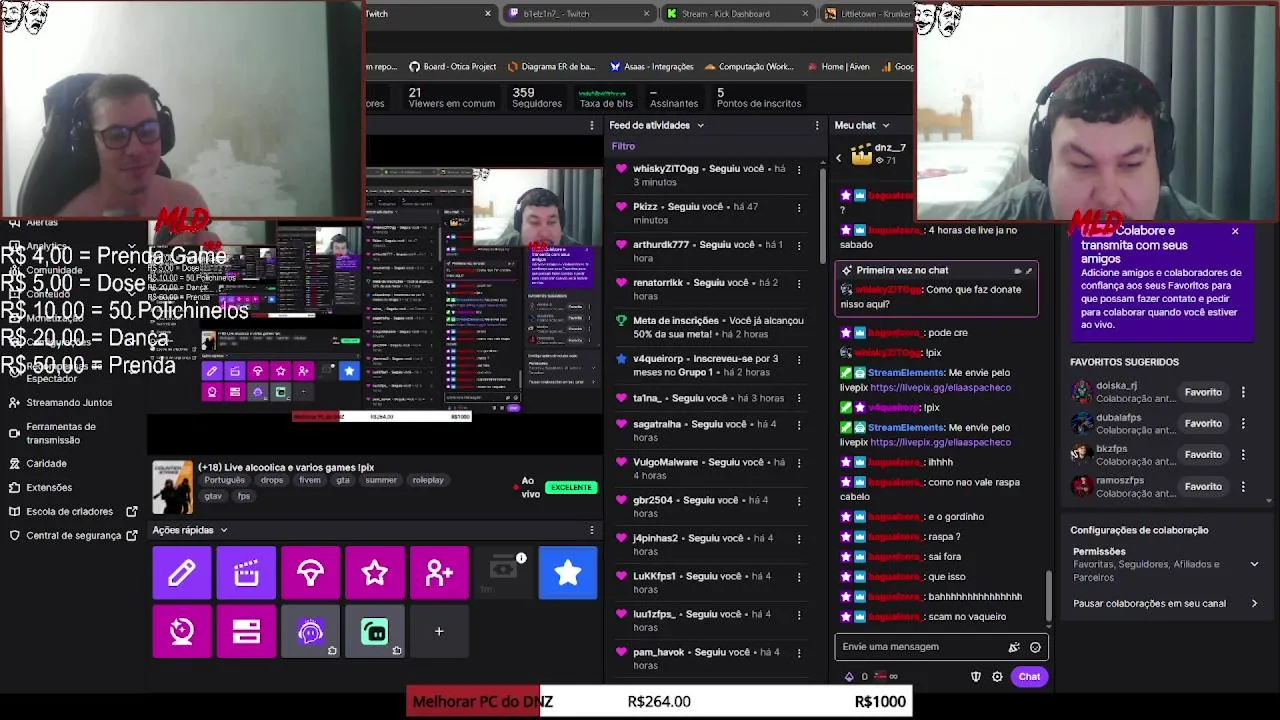1280x720 pixels.
Task: Click the moderator shield icon below chat
Action: 976,677
